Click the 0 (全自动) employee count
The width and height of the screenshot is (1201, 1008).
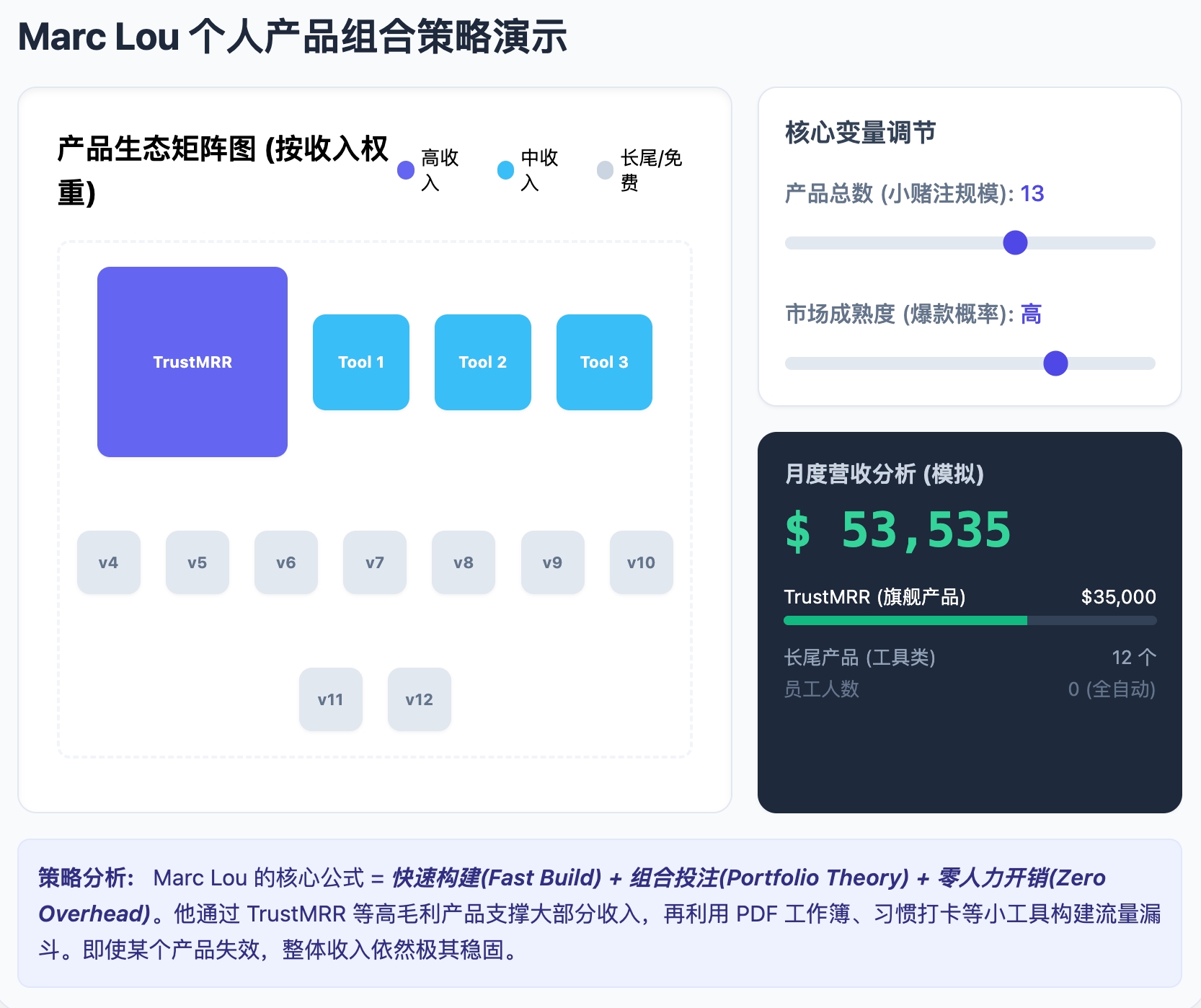click(x=1112, y=689)
